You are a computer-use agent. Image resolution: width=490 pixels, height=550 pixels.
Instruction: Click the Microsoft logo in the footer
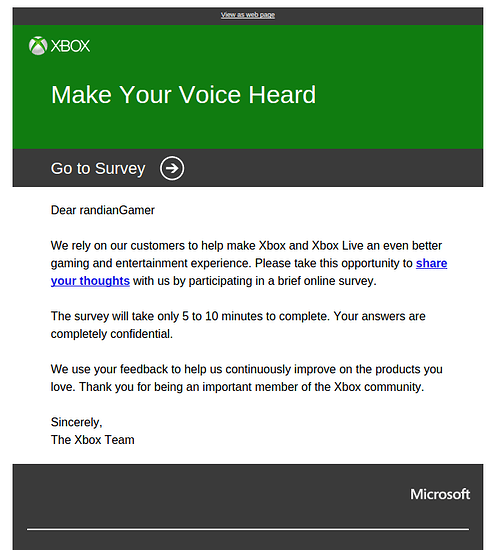coord(440,494)
